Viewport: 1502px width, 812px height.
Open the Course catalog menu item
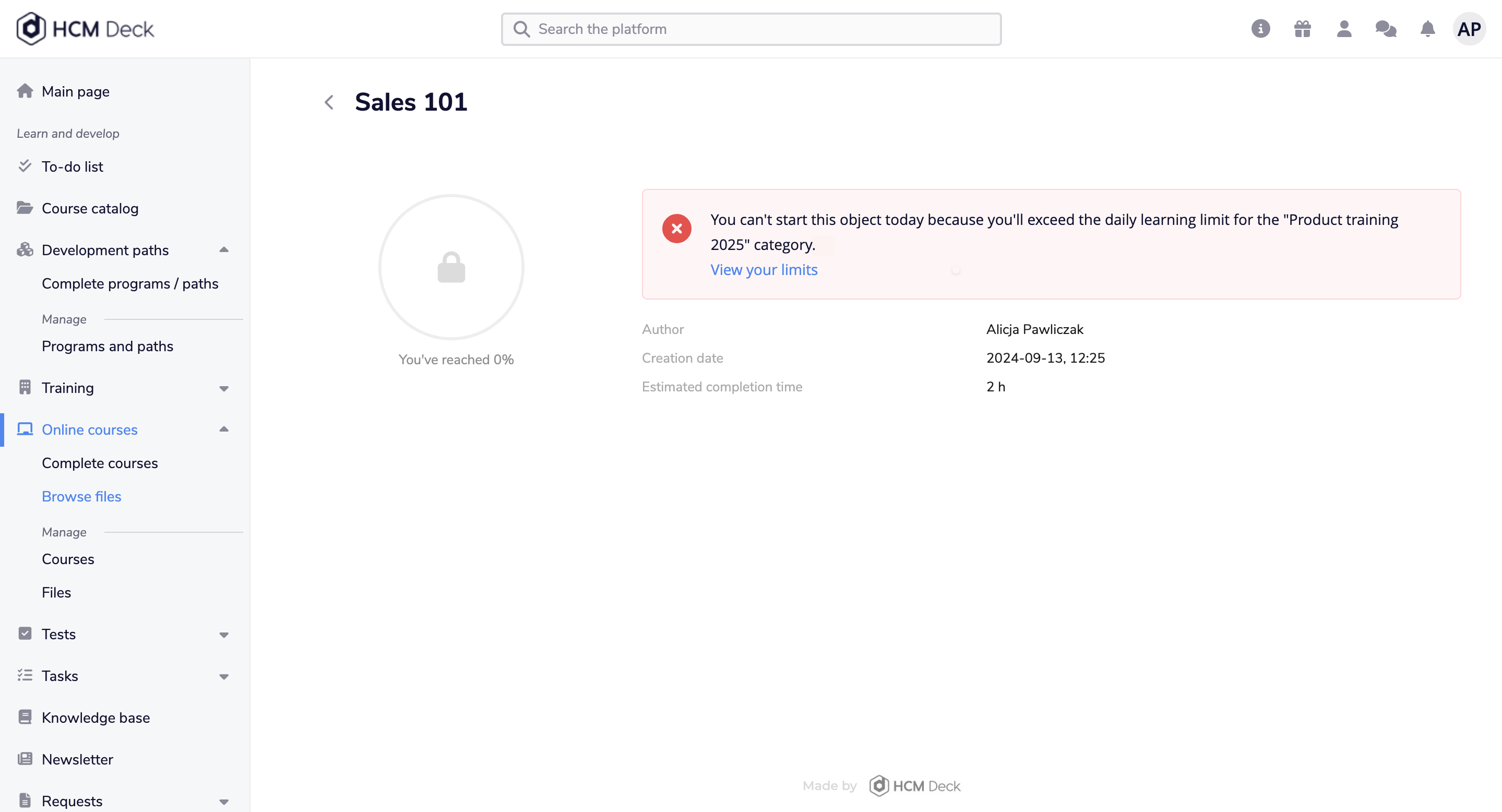click(90, 208)
